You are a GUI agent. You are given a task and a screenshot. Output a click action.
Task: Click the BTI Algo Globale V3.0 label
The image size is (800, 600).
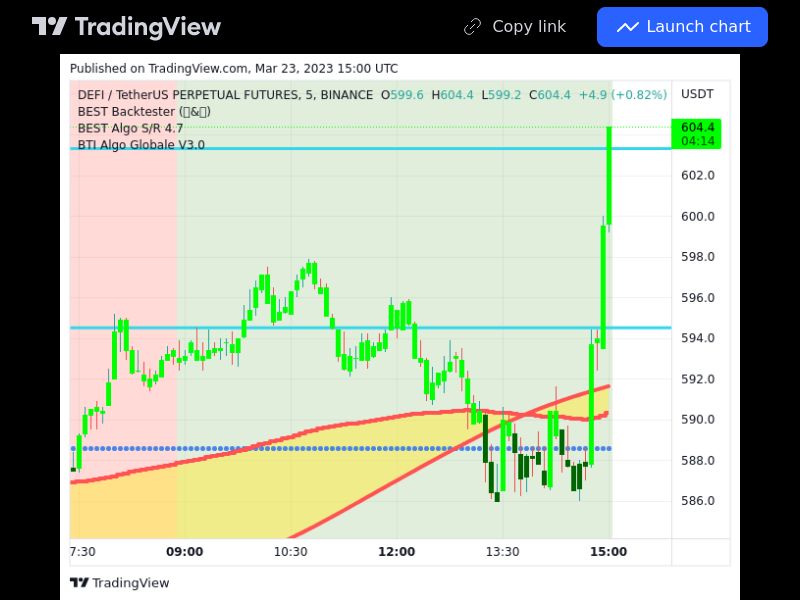pyautogui.click(x=141, y=145)
